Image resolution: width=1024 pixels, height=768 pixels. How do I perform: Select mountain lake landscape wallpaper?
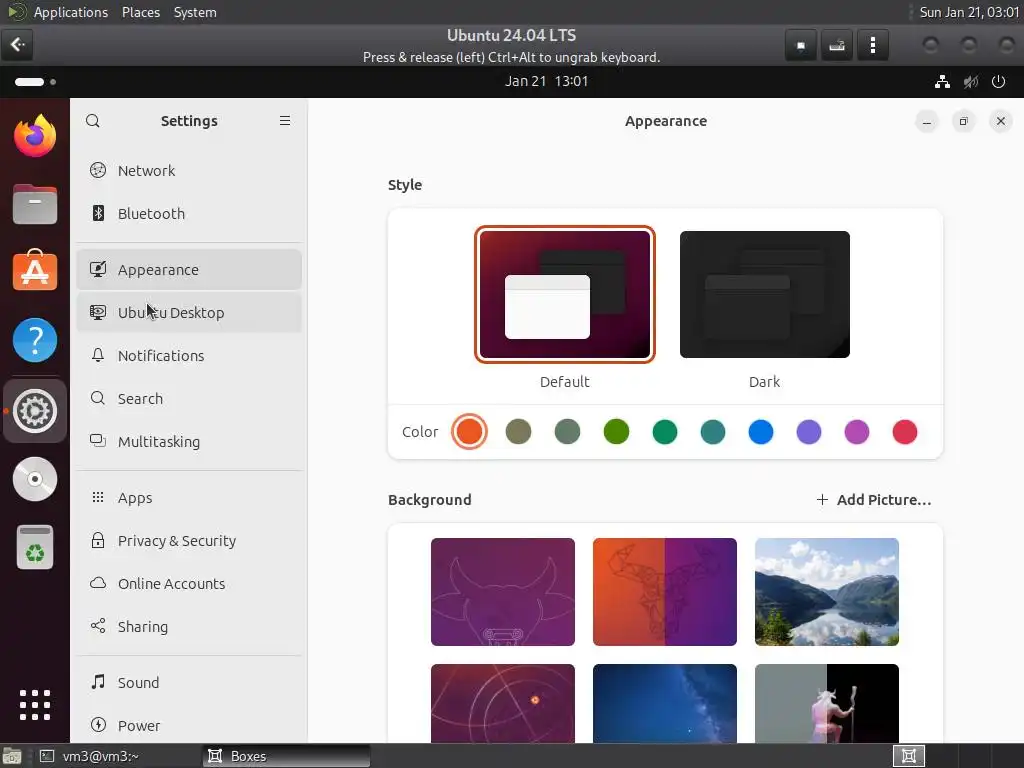tap(827, 592)
